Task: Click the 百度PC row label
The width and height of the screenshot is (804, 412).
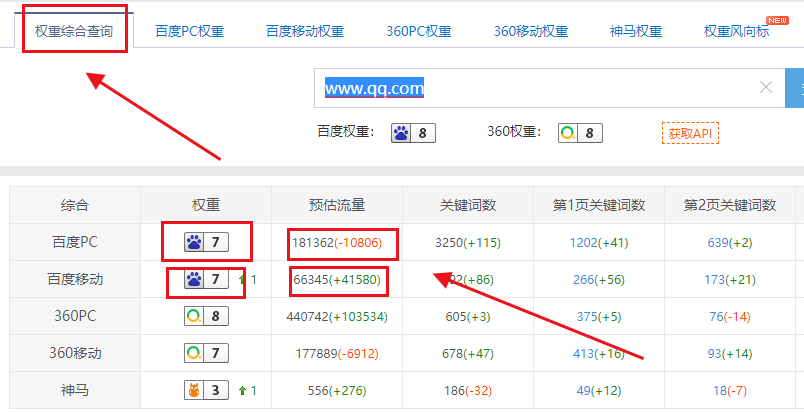Action: point(75,242)
